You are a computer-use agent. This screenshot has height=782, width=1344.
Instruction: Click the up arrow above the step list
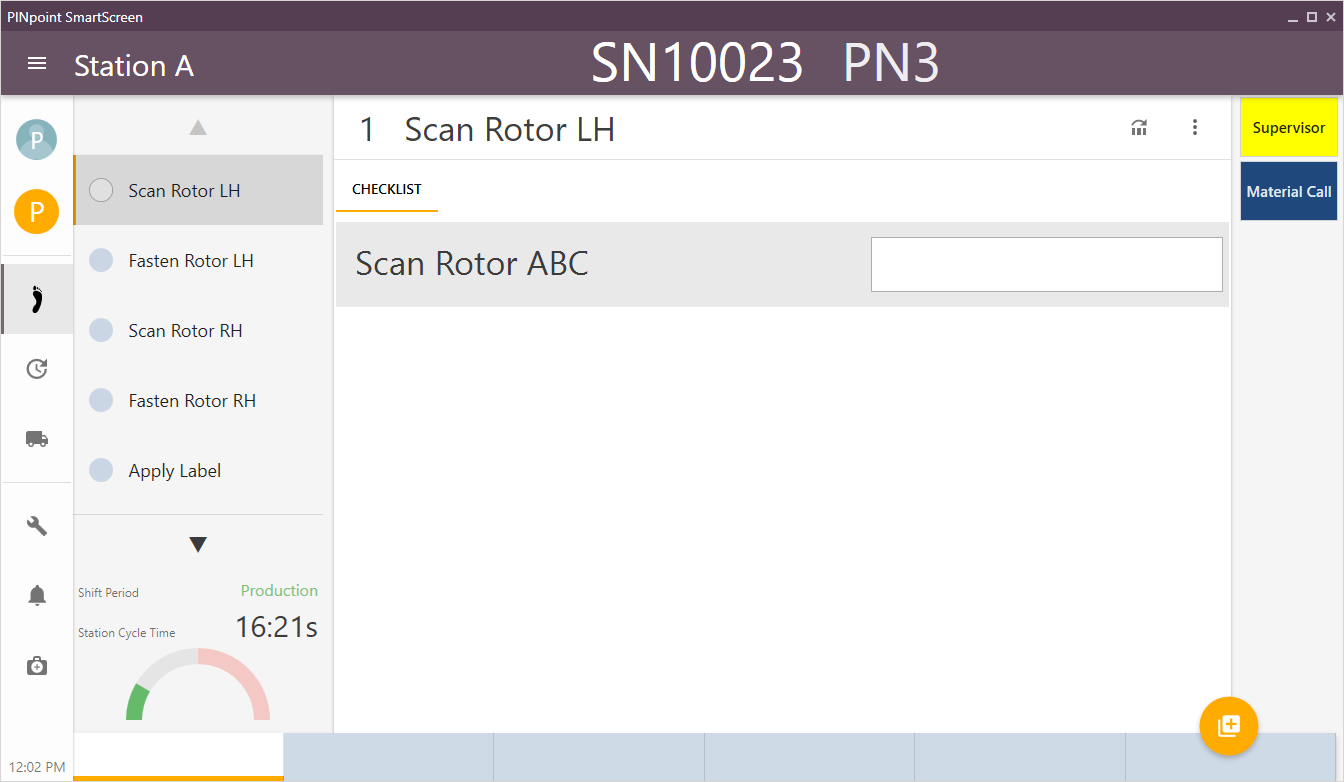pyautogui.click(x=198, y=127)
